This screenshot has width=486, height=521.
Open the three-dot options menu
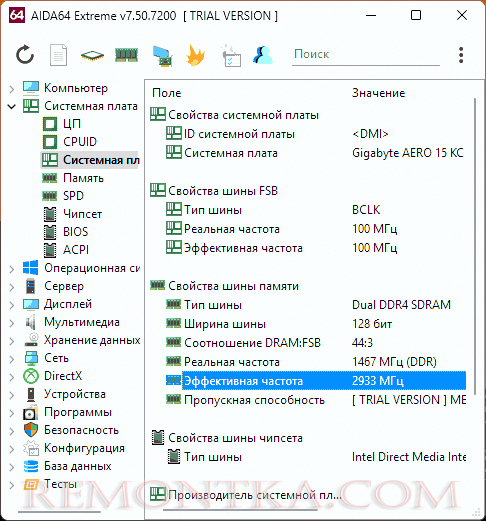click(x=461, y=55)
